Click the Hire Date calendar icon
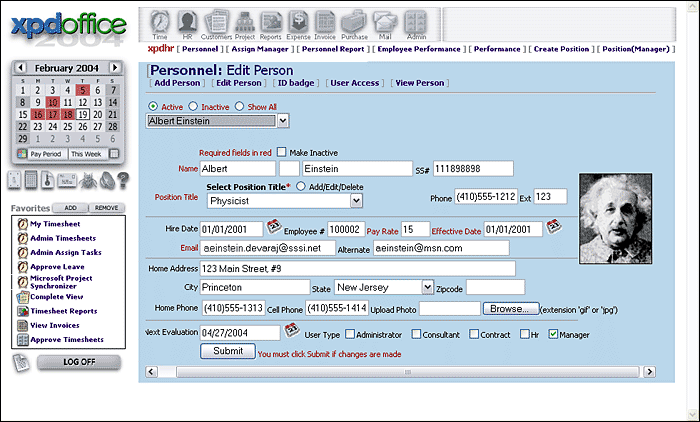Screen dimensions: 700x422 pos(275,227)
